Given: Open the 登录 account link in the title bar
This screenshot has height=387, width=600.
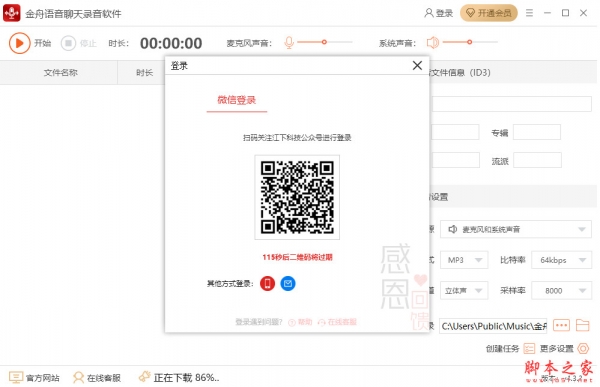Looking at the screenshot, I should pos(439,13).
